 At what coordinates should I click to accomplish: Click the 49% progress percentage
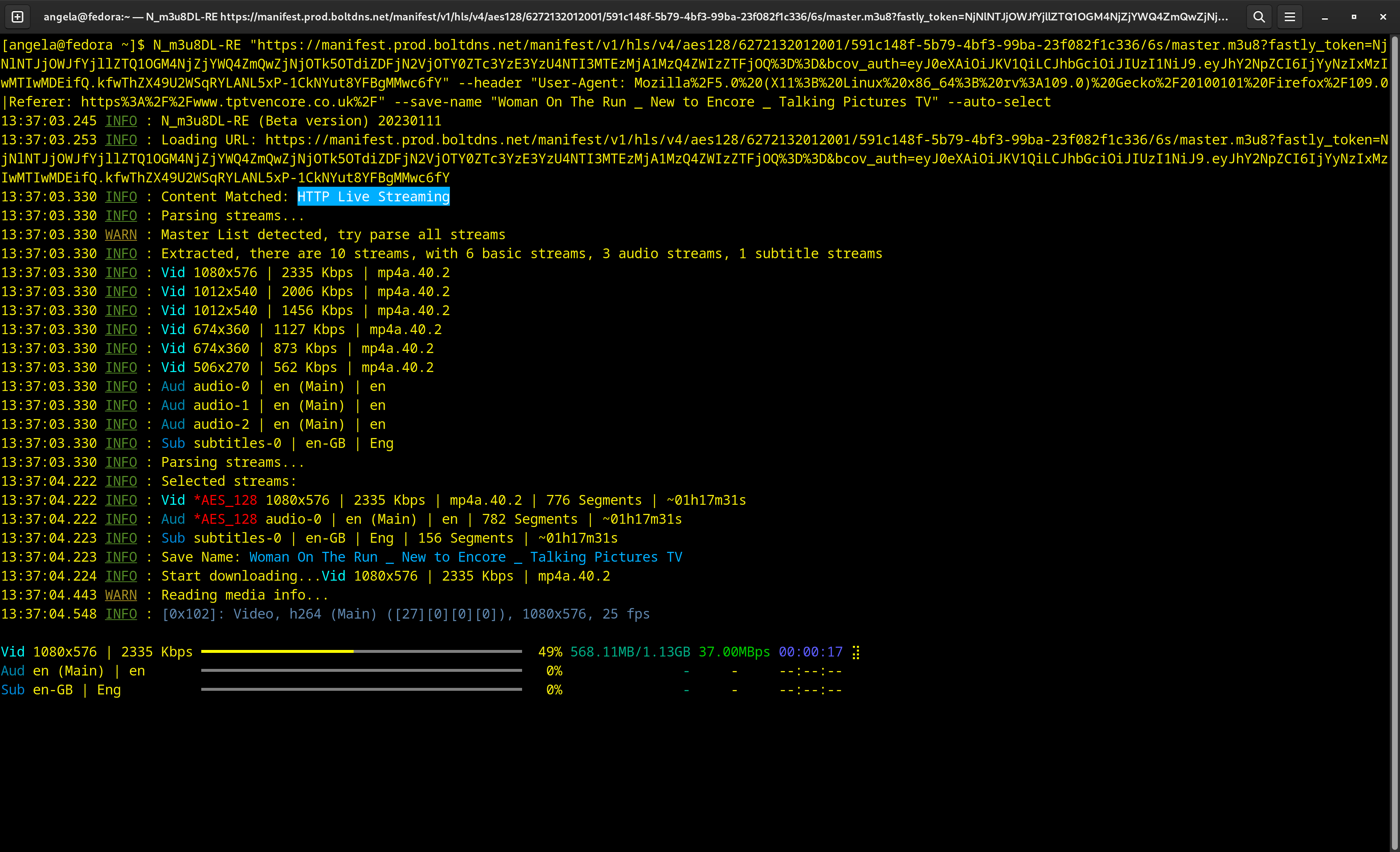click(x=550, y=652)
